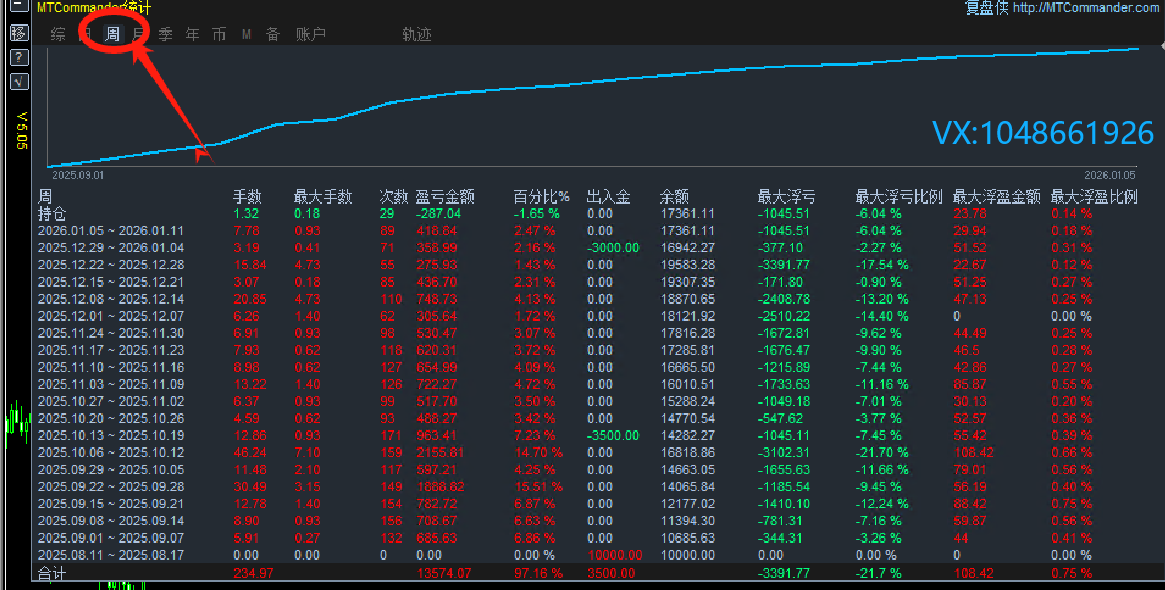Select the 周 weekly statistics tab
The height and width of the screenshot is (590, 1165).
pos(113,35)
